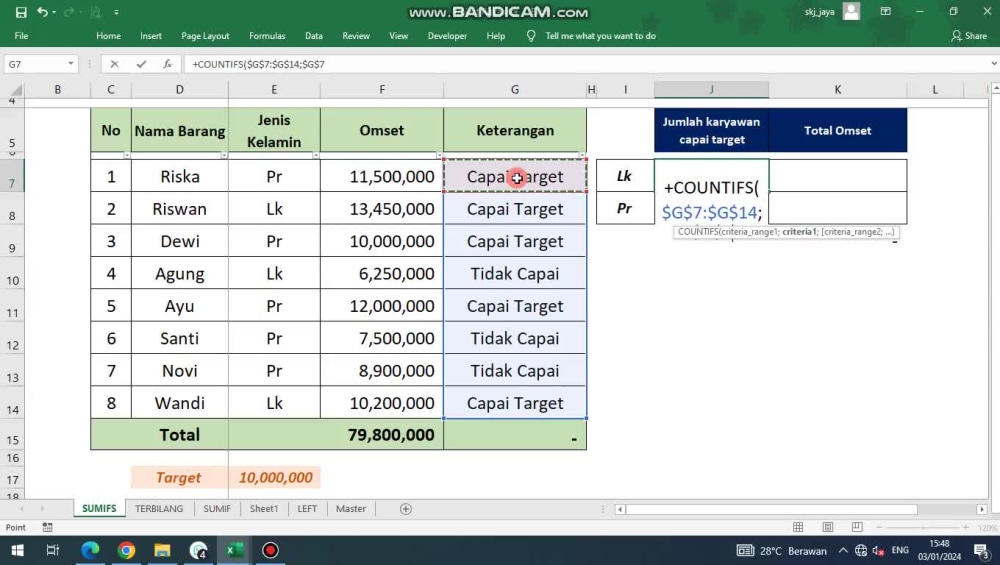Select column K header
This screenshot has height=565, width=1000.
tap(837, 90)
